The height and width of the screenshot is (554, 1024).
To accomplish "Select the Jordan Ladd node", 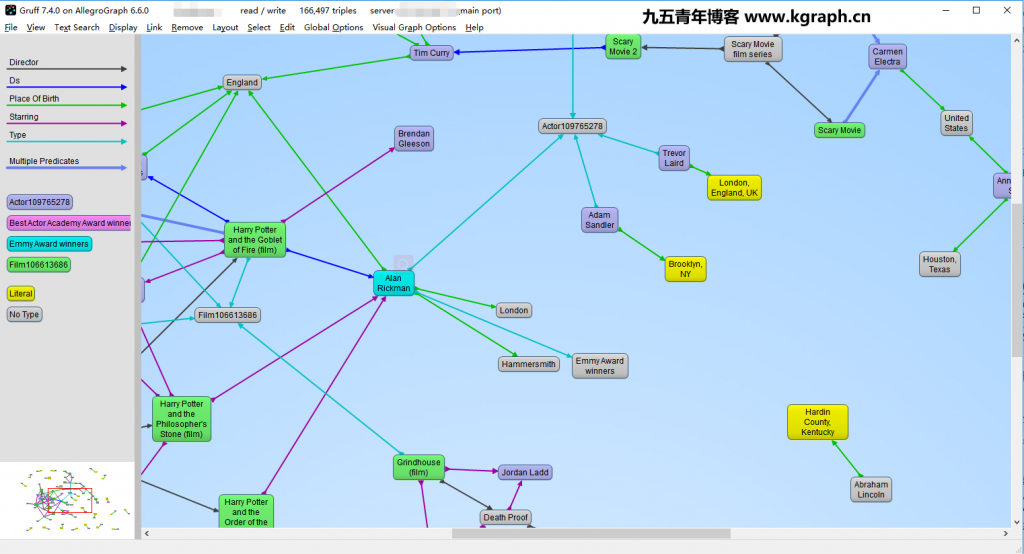I will (525, 472).
